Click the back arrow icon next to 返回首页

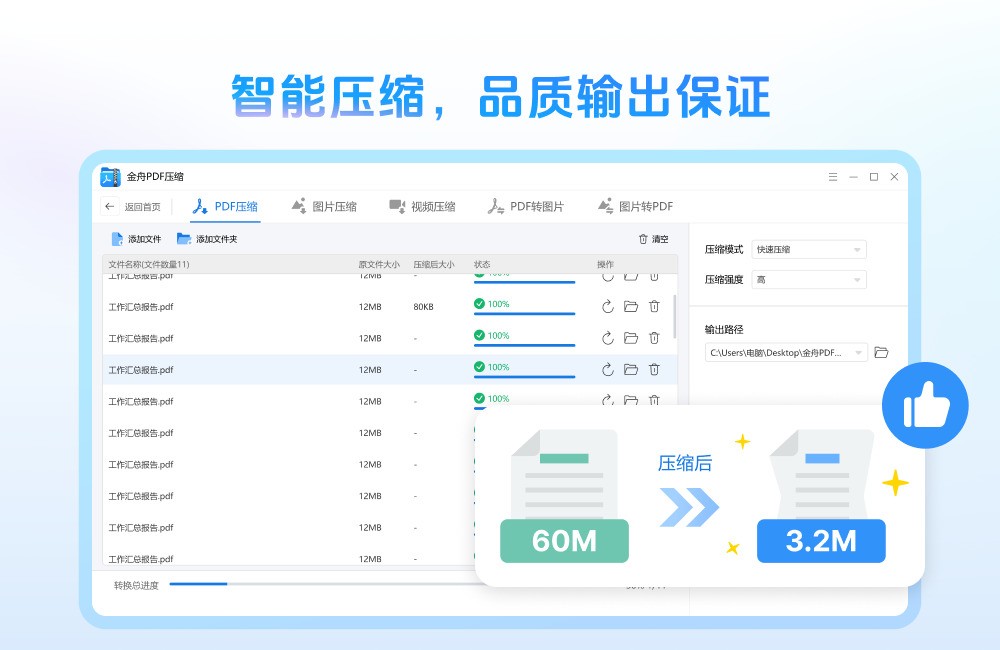(x=110, y=206)
